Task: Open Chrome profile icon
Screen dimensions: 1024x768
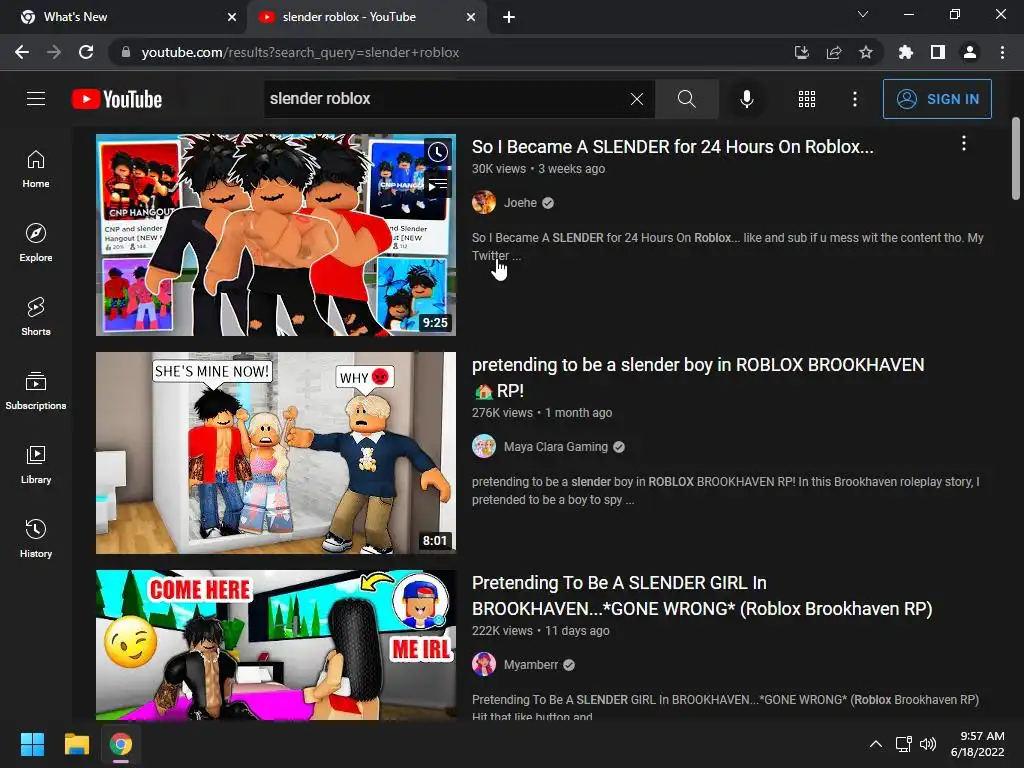Action: (970, 52)
